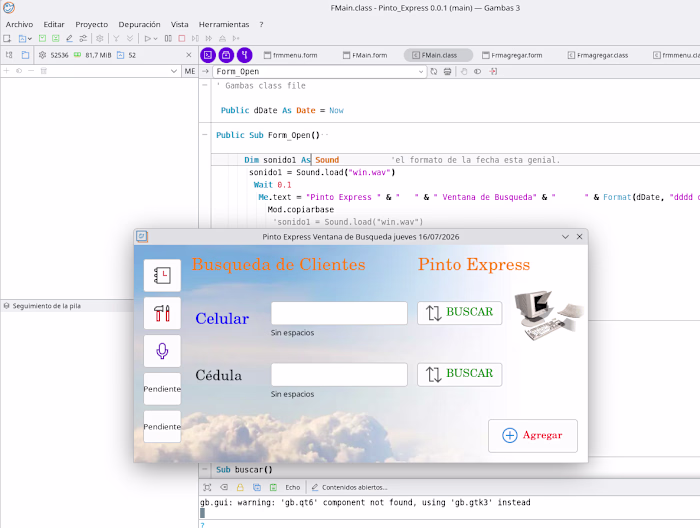700x528 pixels.
Task: Pause the running program
Action: 168,38
